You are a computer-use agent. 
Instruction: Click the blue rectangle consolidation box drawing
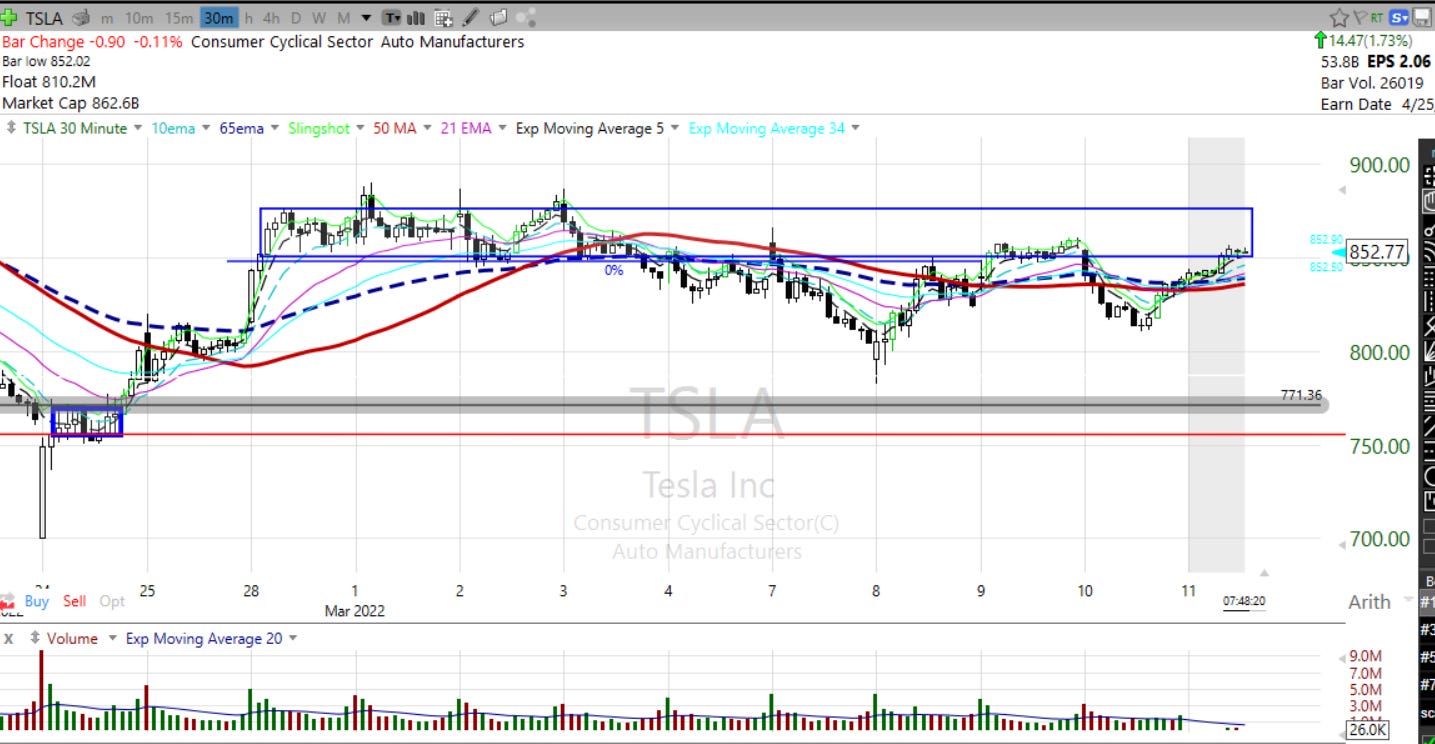click(756, 233)
